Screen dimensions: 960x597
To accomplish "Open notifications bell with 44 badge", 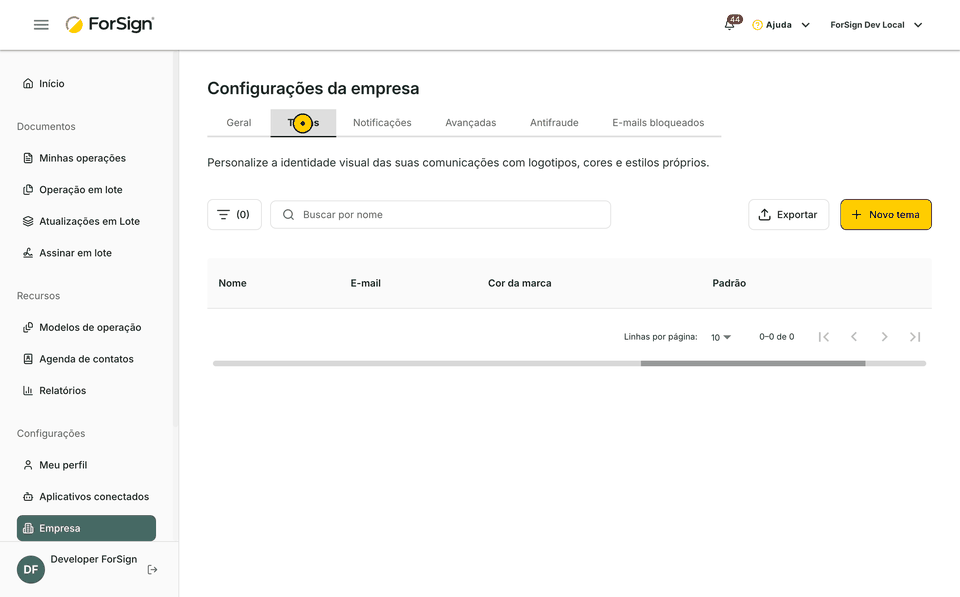I will click(731, 23).
